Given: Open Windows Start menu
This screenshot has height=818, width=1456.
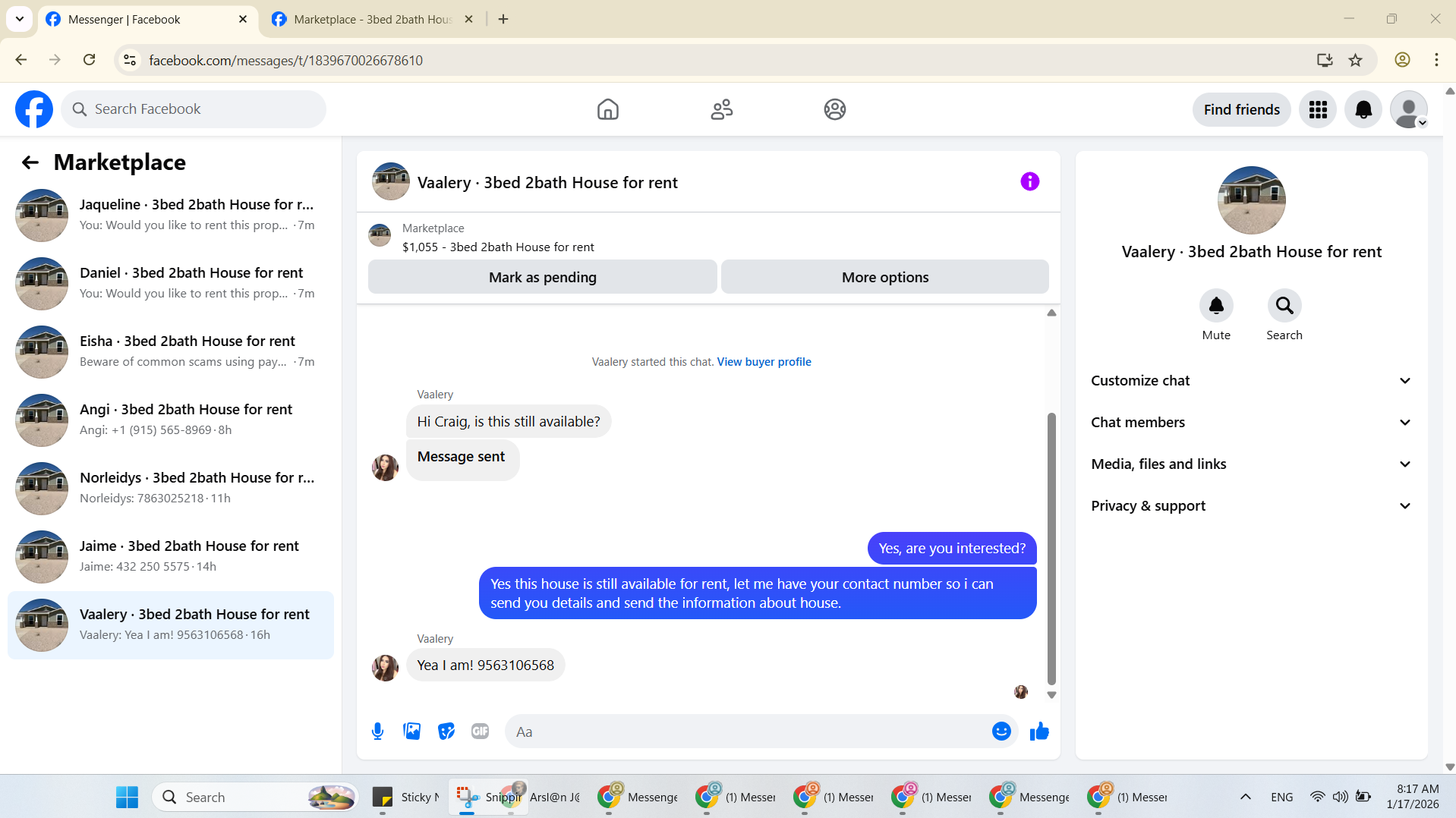Looking at the screenshot, I should pyautogui.click(x=127, y=797).
